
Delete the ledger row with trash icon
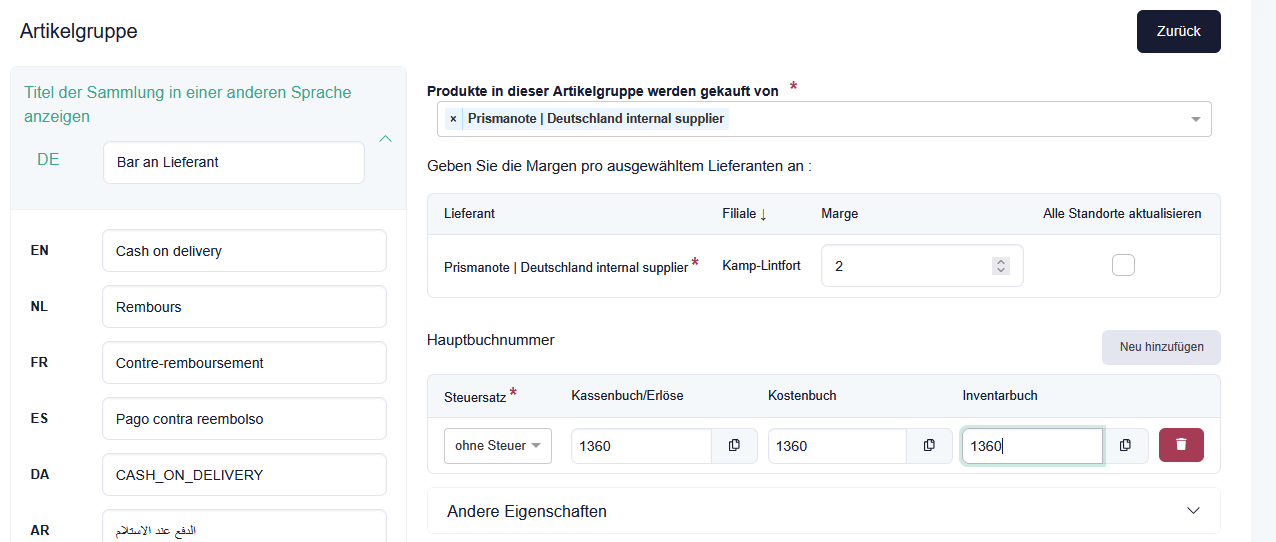click(x=1181, y=445)
